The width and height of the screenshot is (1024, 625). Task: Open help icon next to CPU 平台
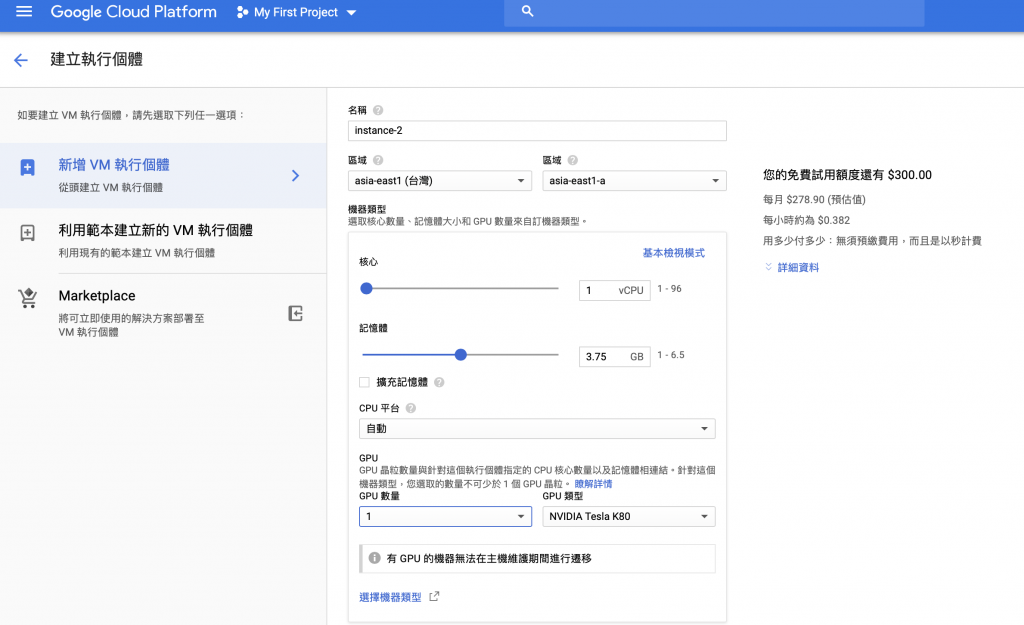click(411, 408)
